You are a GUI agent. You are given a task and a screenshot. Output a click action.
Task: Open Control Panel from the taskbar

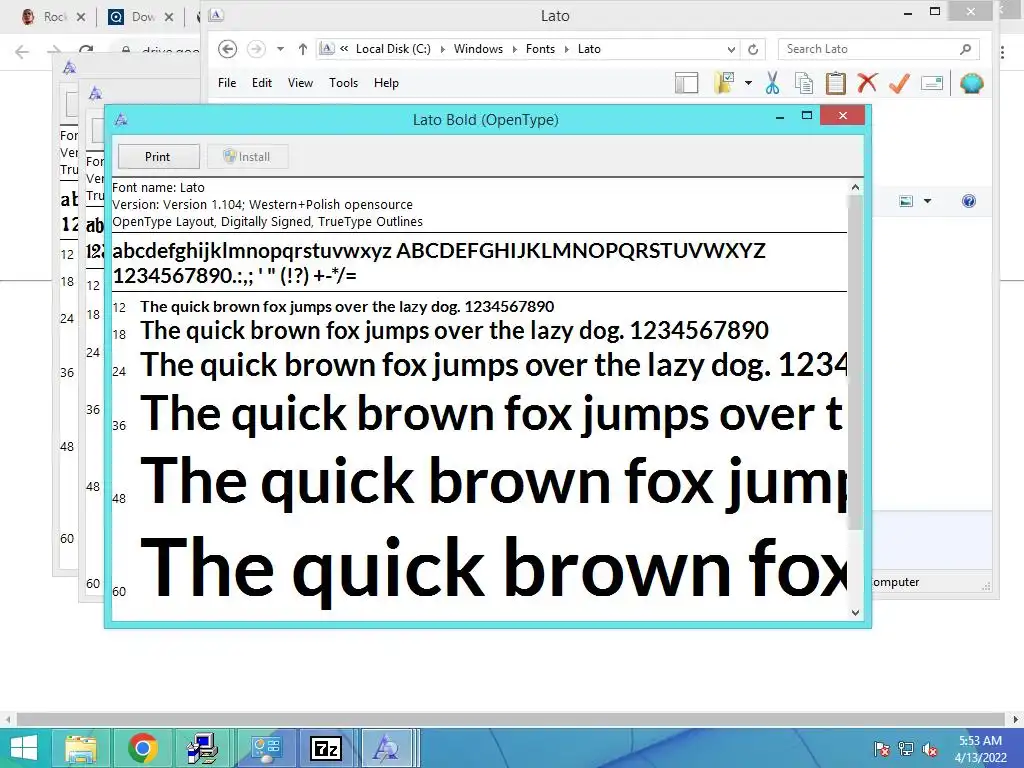(266, 748)
